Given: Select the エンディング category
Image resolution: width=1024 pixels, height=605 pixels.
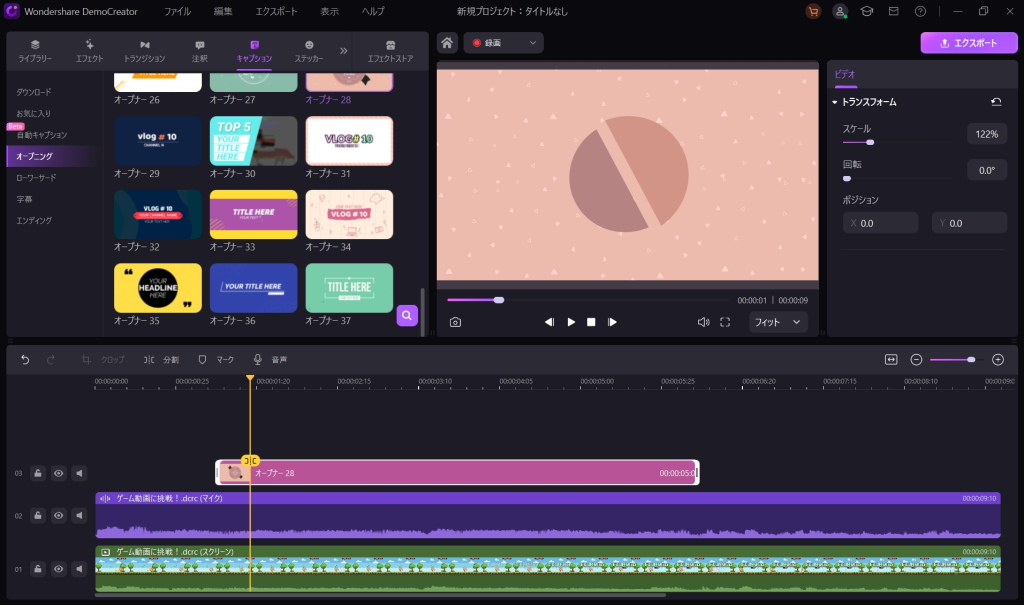Looking at the screenshot, I should (x=34, y=221).
